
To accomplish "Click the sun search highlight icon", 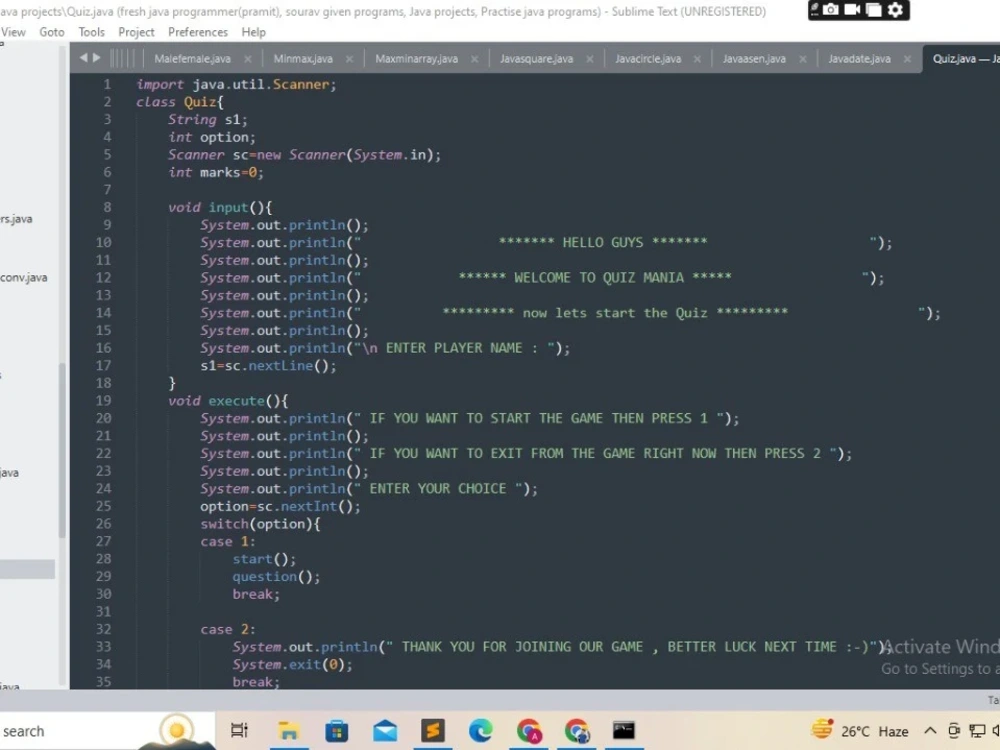I will coord(177,731).
